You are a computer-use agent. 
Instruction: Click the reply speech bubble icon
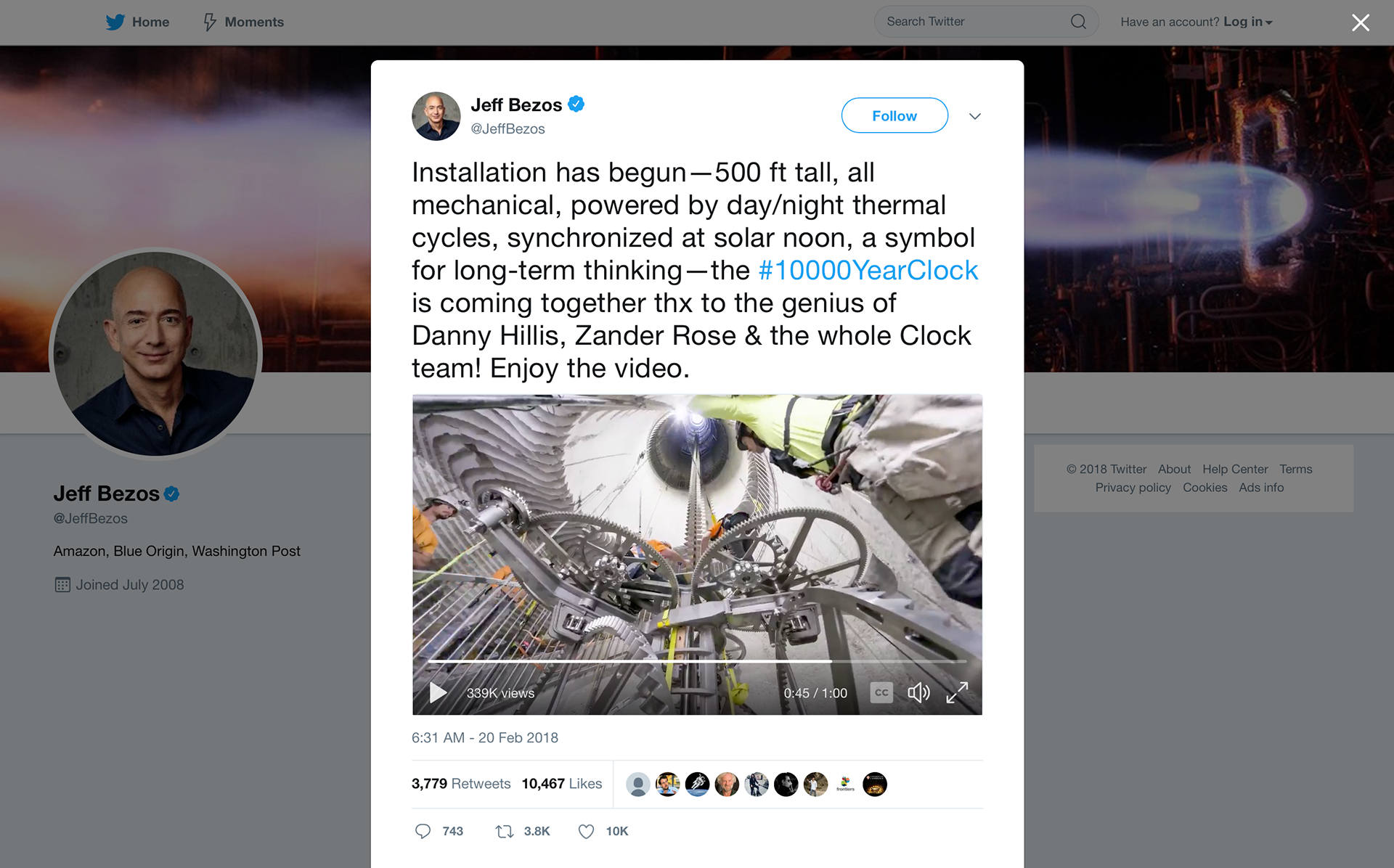click(423, 831)
